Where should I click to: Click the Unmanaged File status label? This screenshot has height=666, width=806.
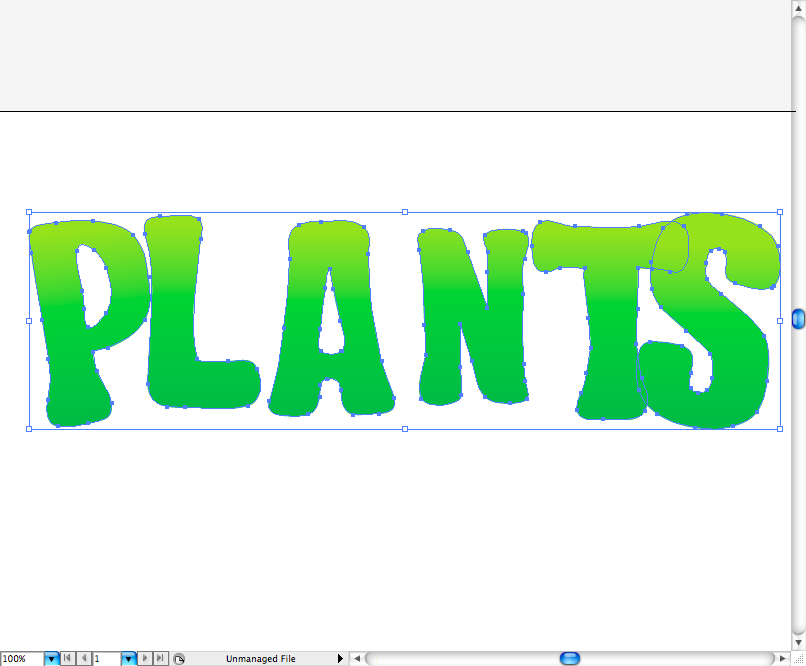pyautogui.click(x=260, y=659)
